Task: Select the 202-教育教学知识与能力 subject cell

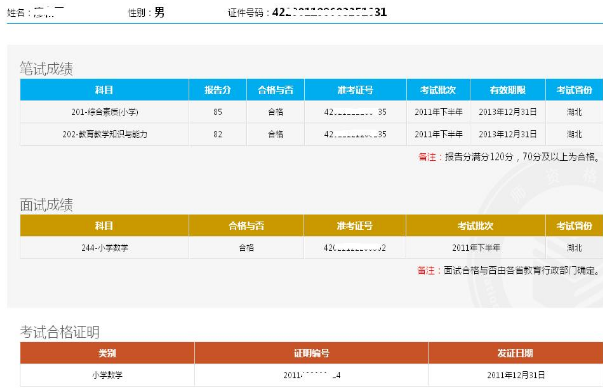Action: [105, 134]
